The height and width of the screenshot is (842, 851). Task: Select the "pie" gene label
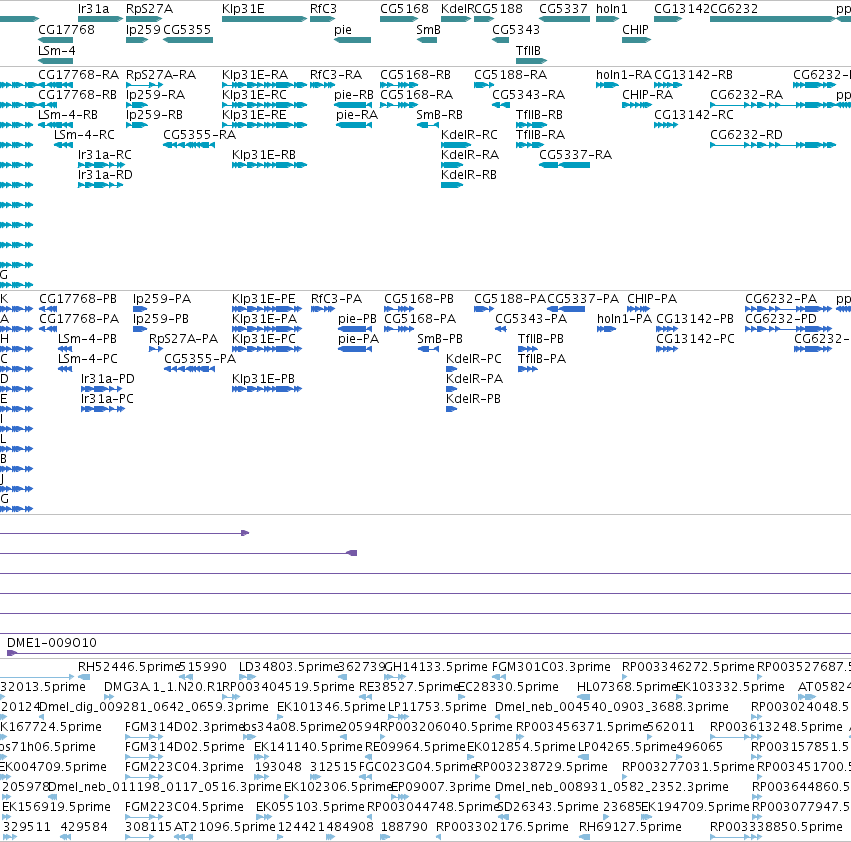pos(342,30)
